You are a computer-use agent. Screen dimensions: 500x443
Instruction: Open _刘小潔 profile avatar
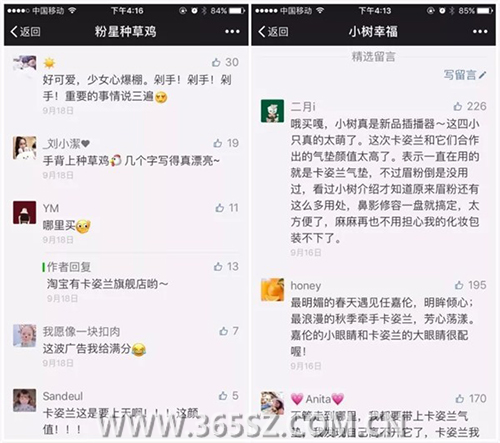point(25,148)
